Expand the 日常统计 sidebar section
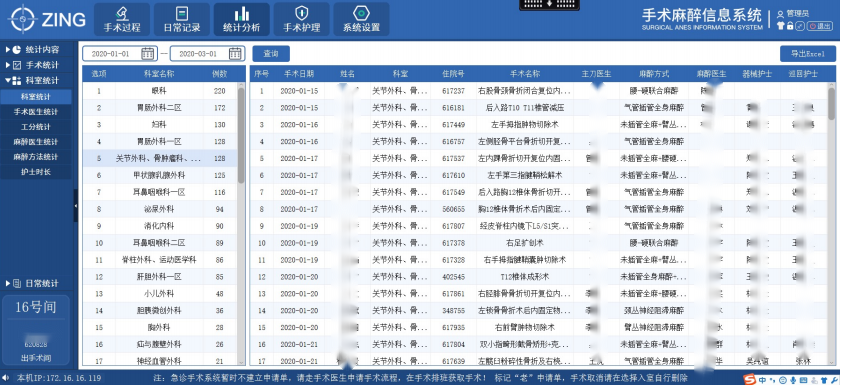Viewport: 842px width, 385px height. pyautogui.click(x=35, y=283)
